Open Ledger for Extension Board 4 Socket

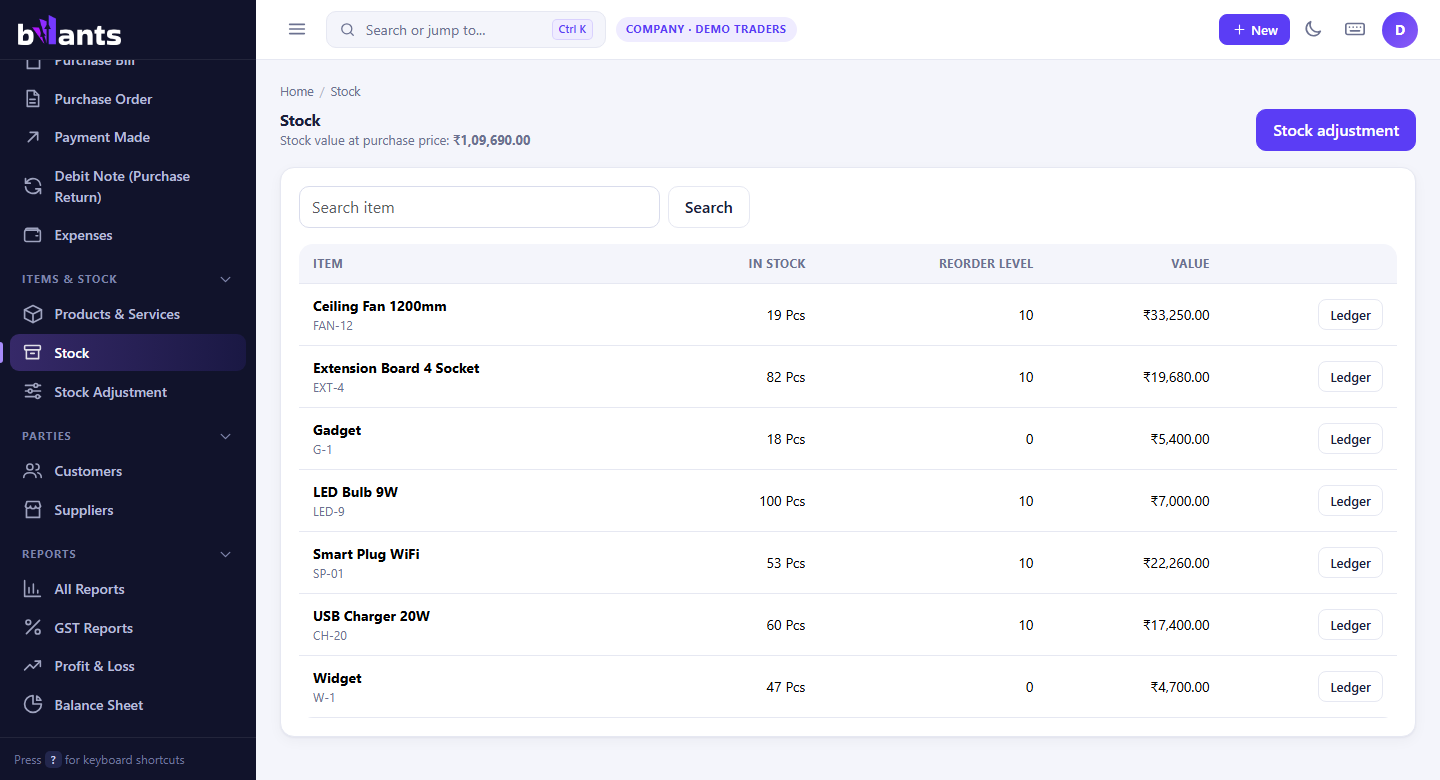click(1350, 377)
